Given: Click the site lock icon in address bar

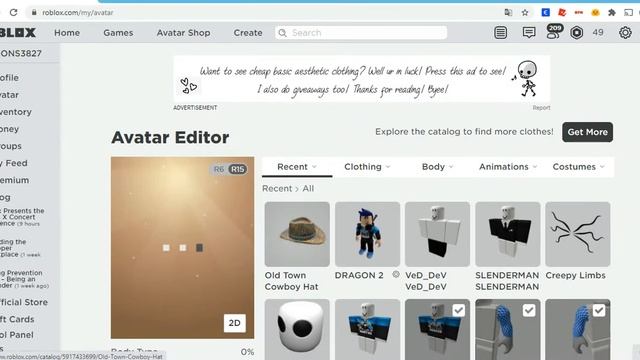Looking at the screenshot, I should point(34,13).
